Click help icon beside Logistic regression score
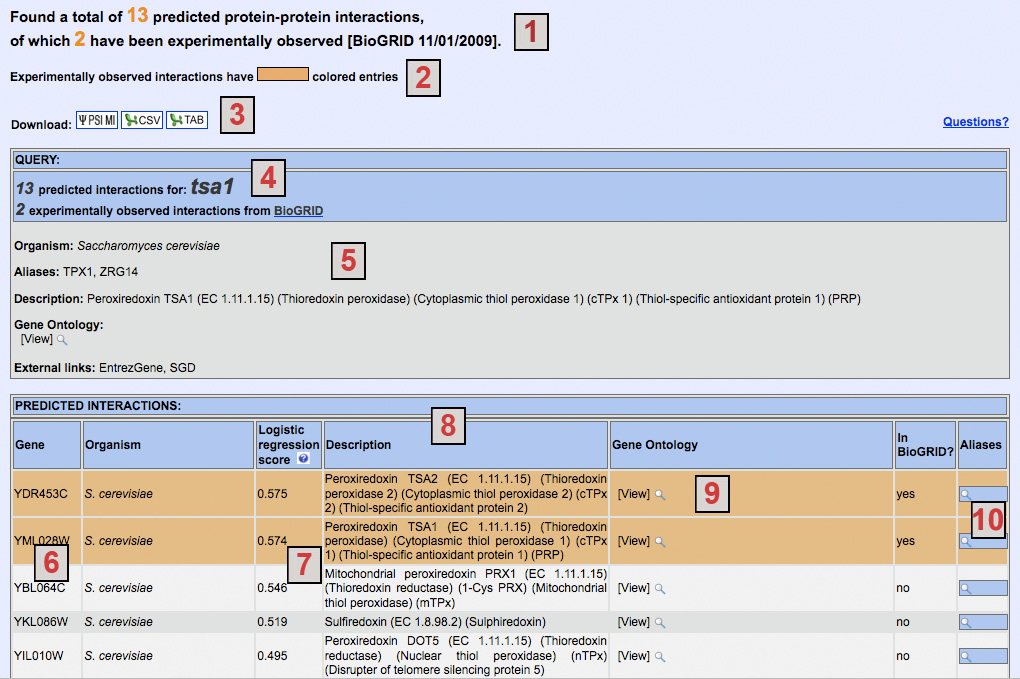1020x679 pixels. [303, 460]
